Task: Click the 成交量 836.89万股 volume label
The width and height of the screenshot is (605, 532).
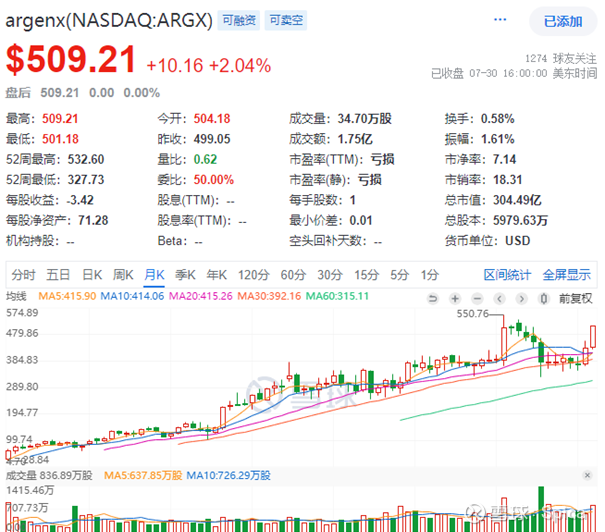Action: [x=49, y=475]
